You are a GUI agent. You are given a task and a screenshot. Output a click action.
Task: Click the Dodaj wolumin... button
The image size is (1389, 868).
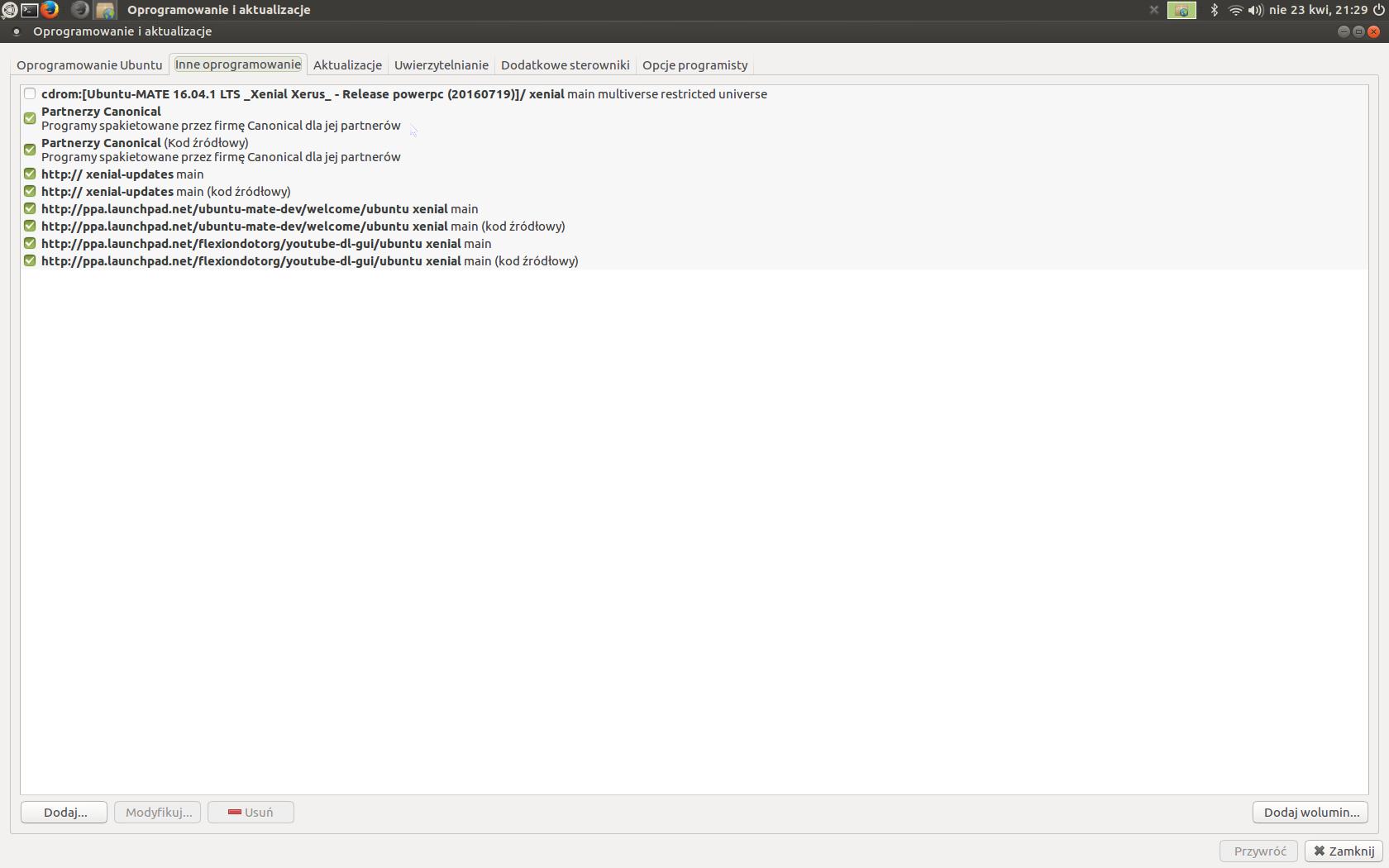pos(1310,813)
